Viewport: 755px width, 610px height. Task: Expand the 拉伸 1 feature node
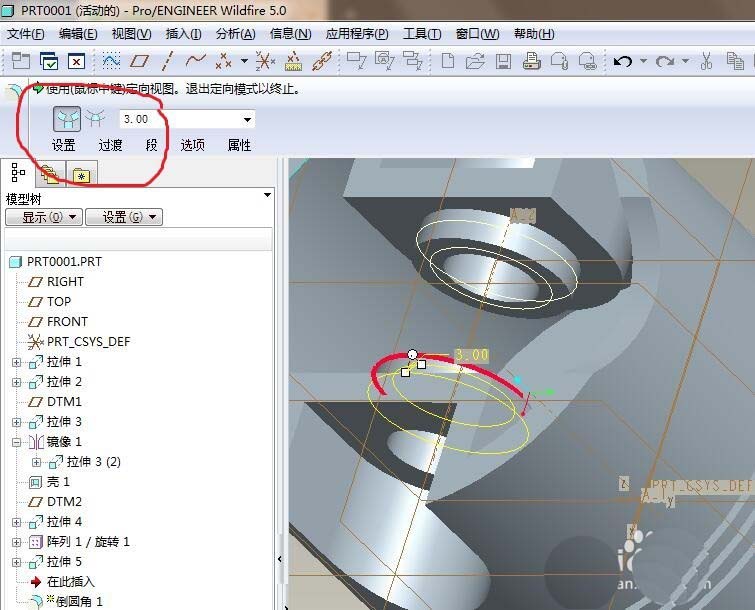point(17,362)
